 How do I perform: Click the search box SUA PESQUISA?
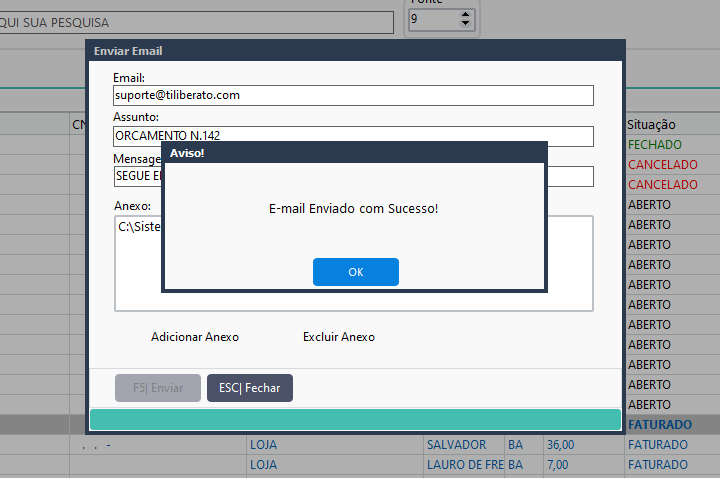[x=197, y=22]
